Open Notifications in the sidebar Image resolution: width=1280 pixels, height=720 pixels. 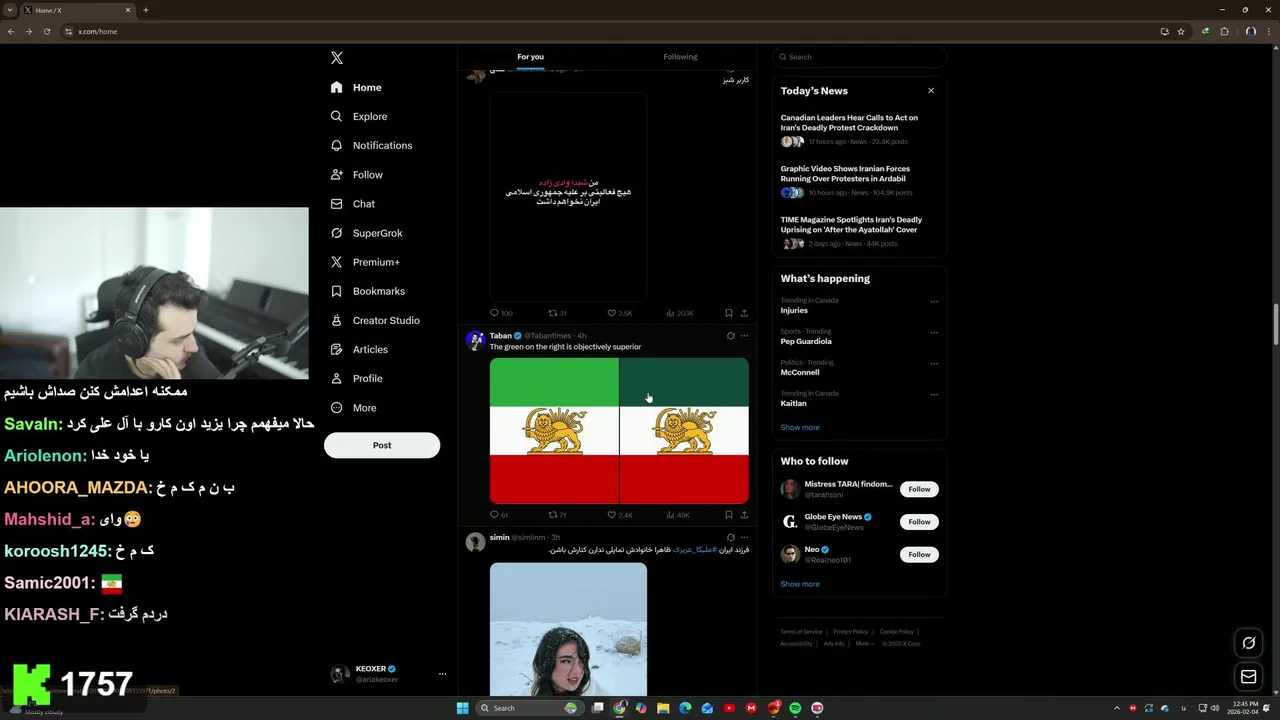click(x=371, y=146)
